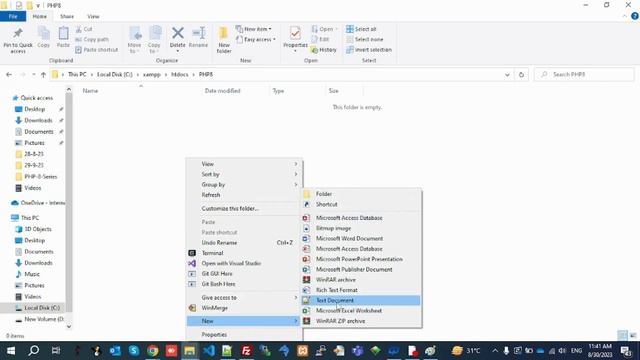This screenshot has width=640, height=360.
Task: Select Music in the navigation pane
Action: tap(32, 274)
